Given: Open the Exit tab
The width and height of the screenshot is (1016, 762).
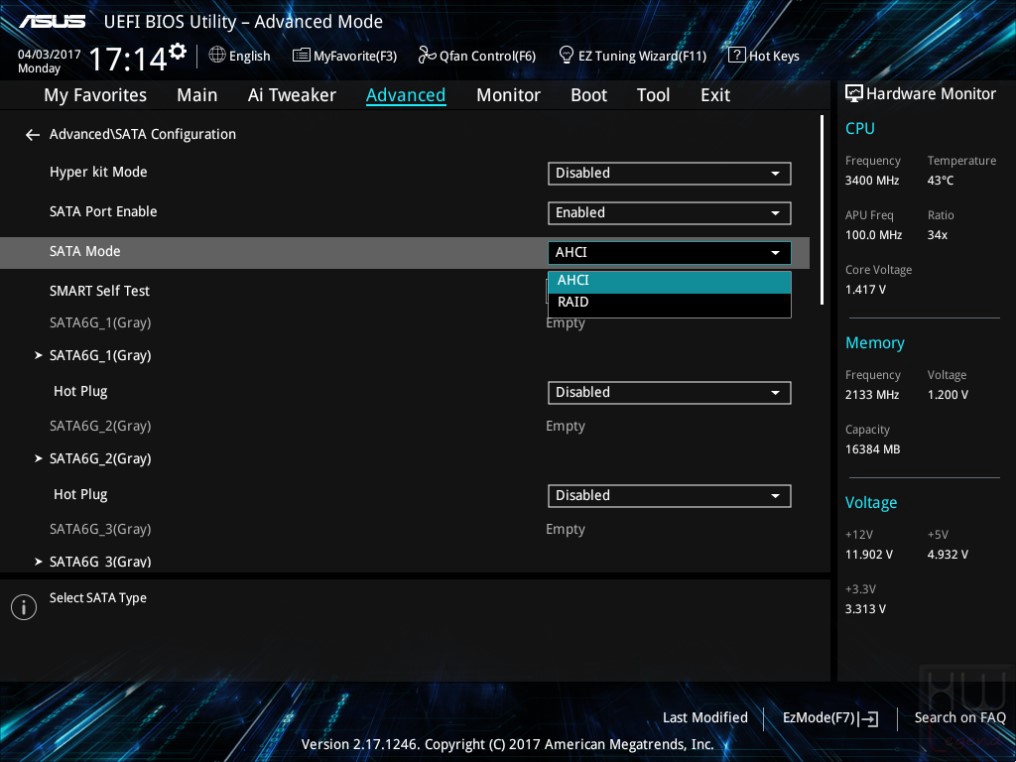Looking at the screenshot, I should pyautogui.click(x=715, y=95).
